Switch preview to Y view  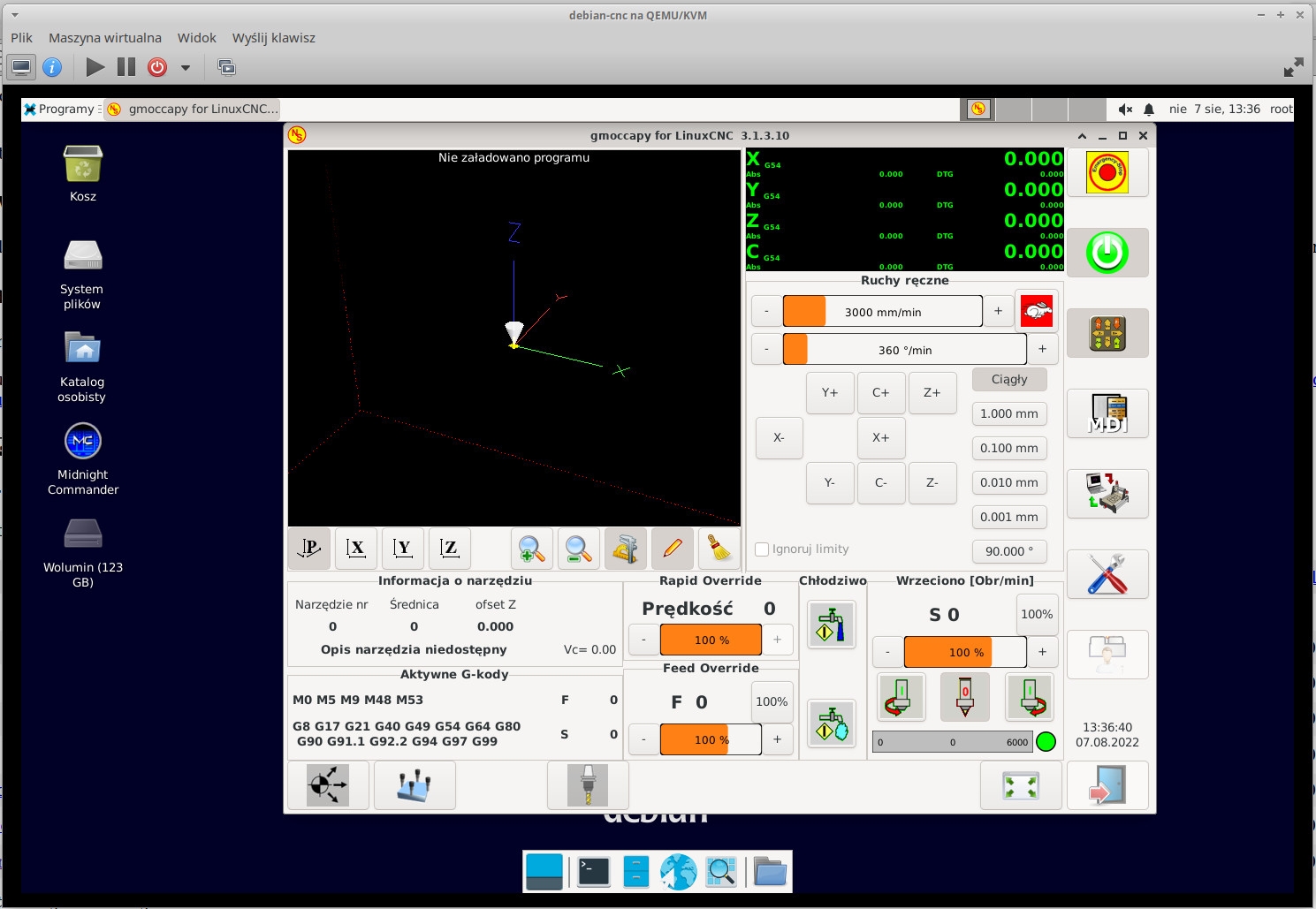[403, 549]
